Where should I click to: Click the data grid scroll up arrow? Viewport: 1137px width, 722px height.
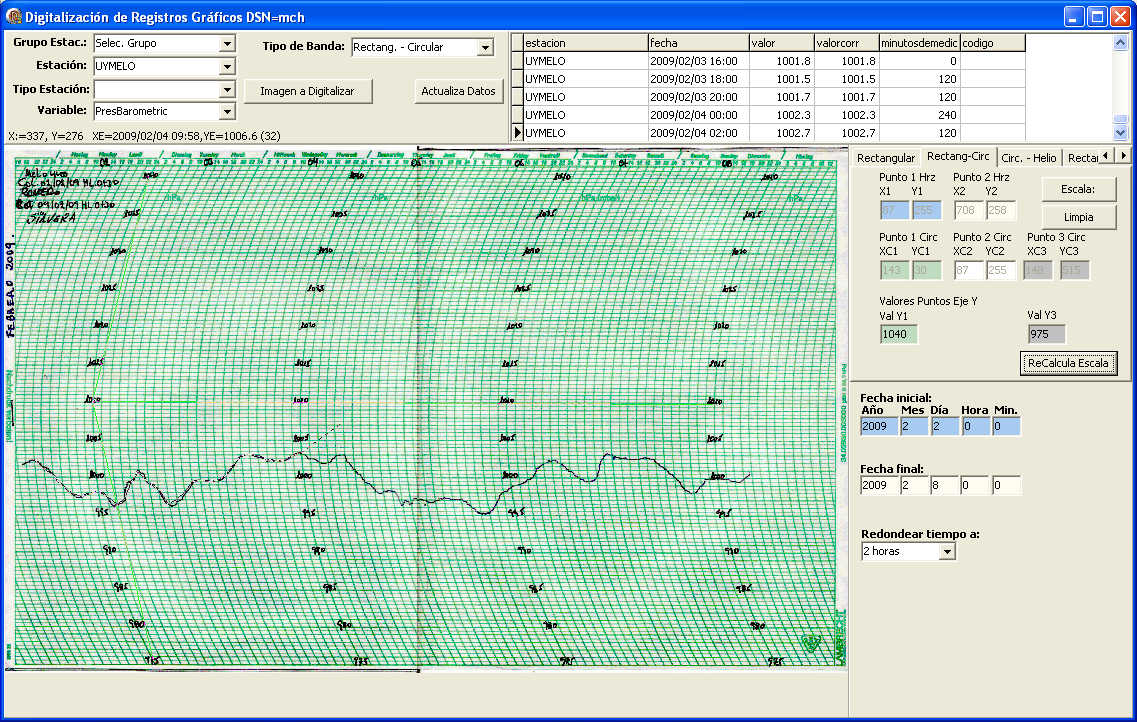click(1121, 43)
